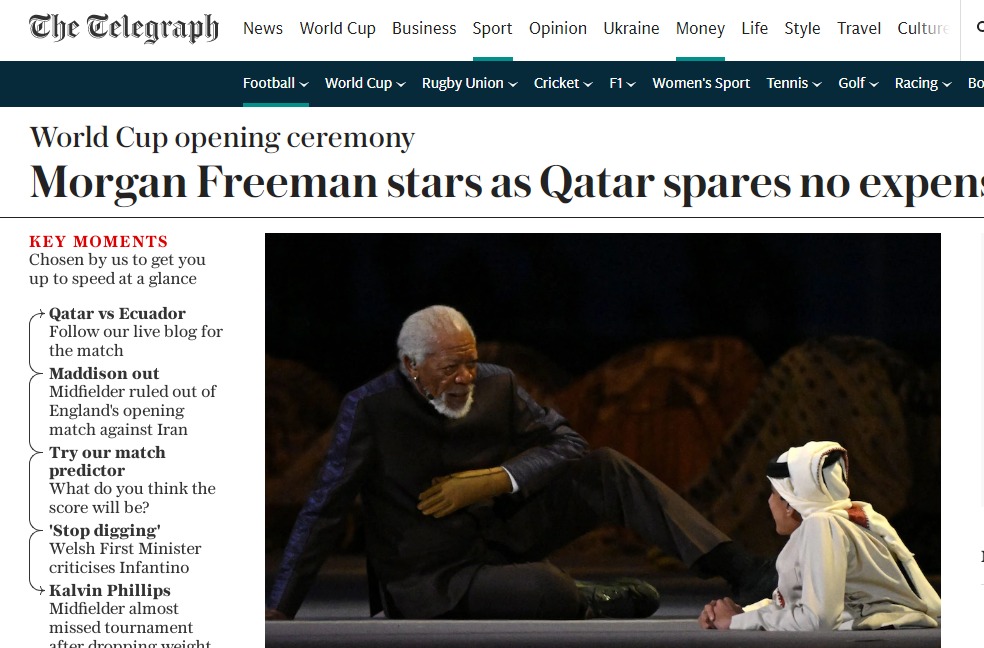984x648 pixels.
Task: Open Women's Sport in the sports bar
Action: (x=701, y=83)
